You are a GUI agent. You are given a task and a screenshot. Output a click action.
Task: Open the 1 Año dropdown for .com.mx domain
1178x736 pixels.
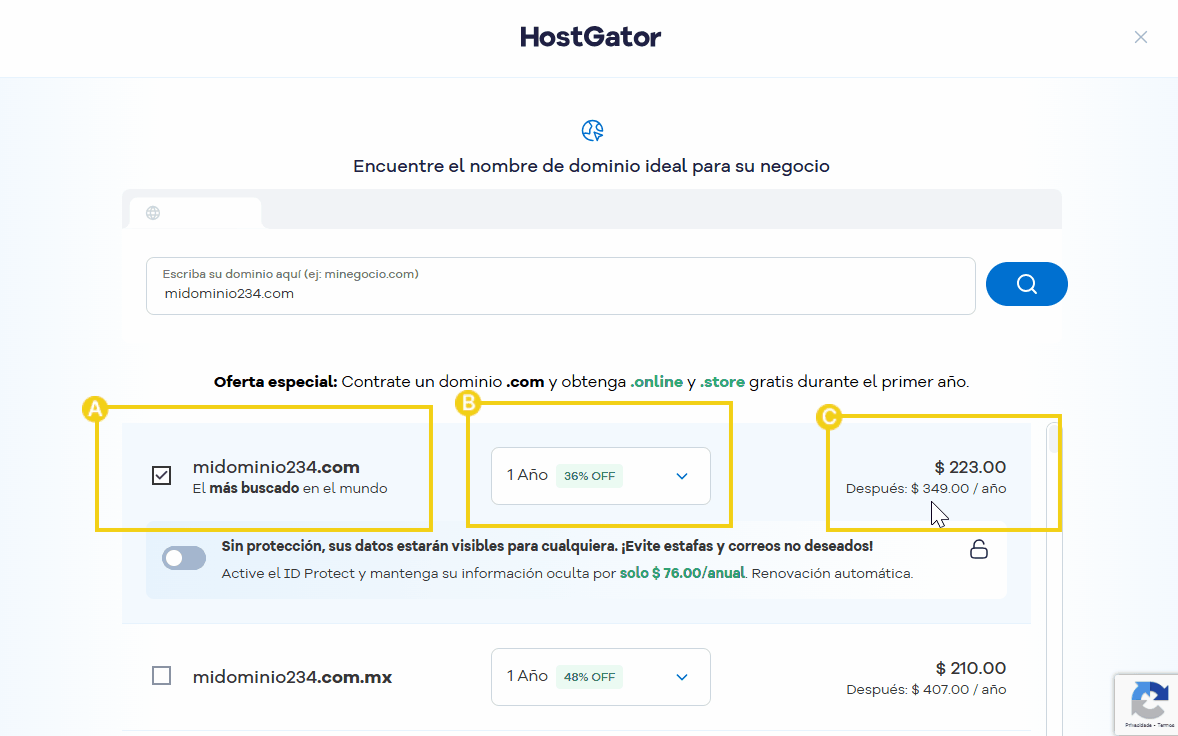pos(600,677)
